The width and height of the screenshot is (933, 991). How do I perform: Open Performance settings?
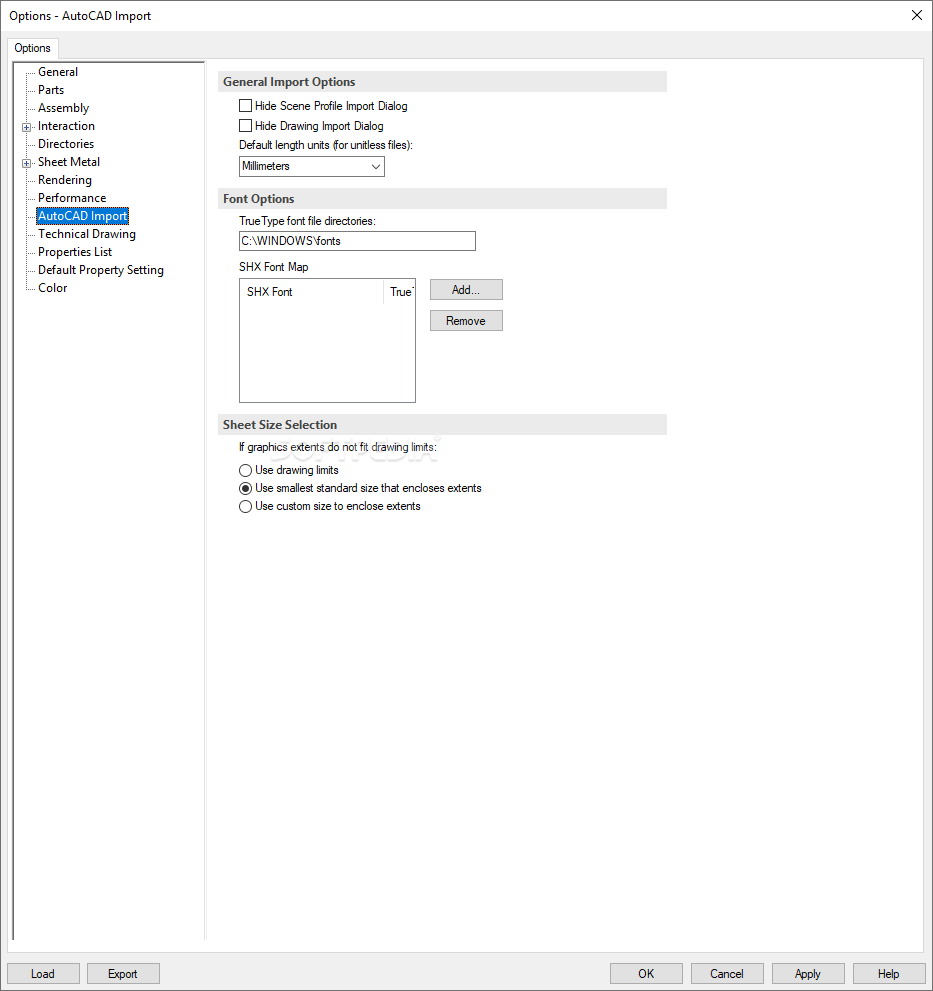(x=71, y=198)
